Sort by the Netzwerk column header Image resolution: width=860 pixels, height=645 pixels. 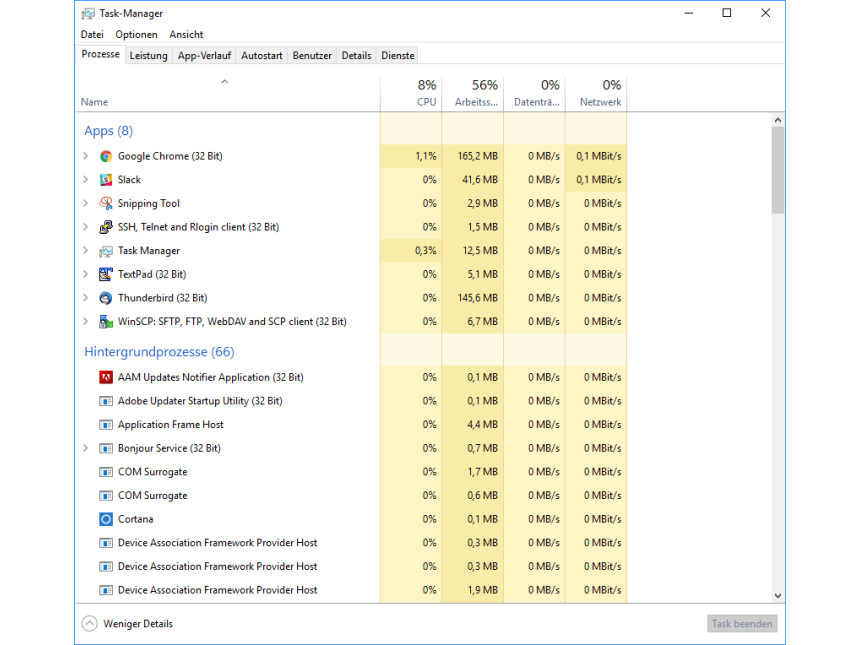[x=596, y=94]
